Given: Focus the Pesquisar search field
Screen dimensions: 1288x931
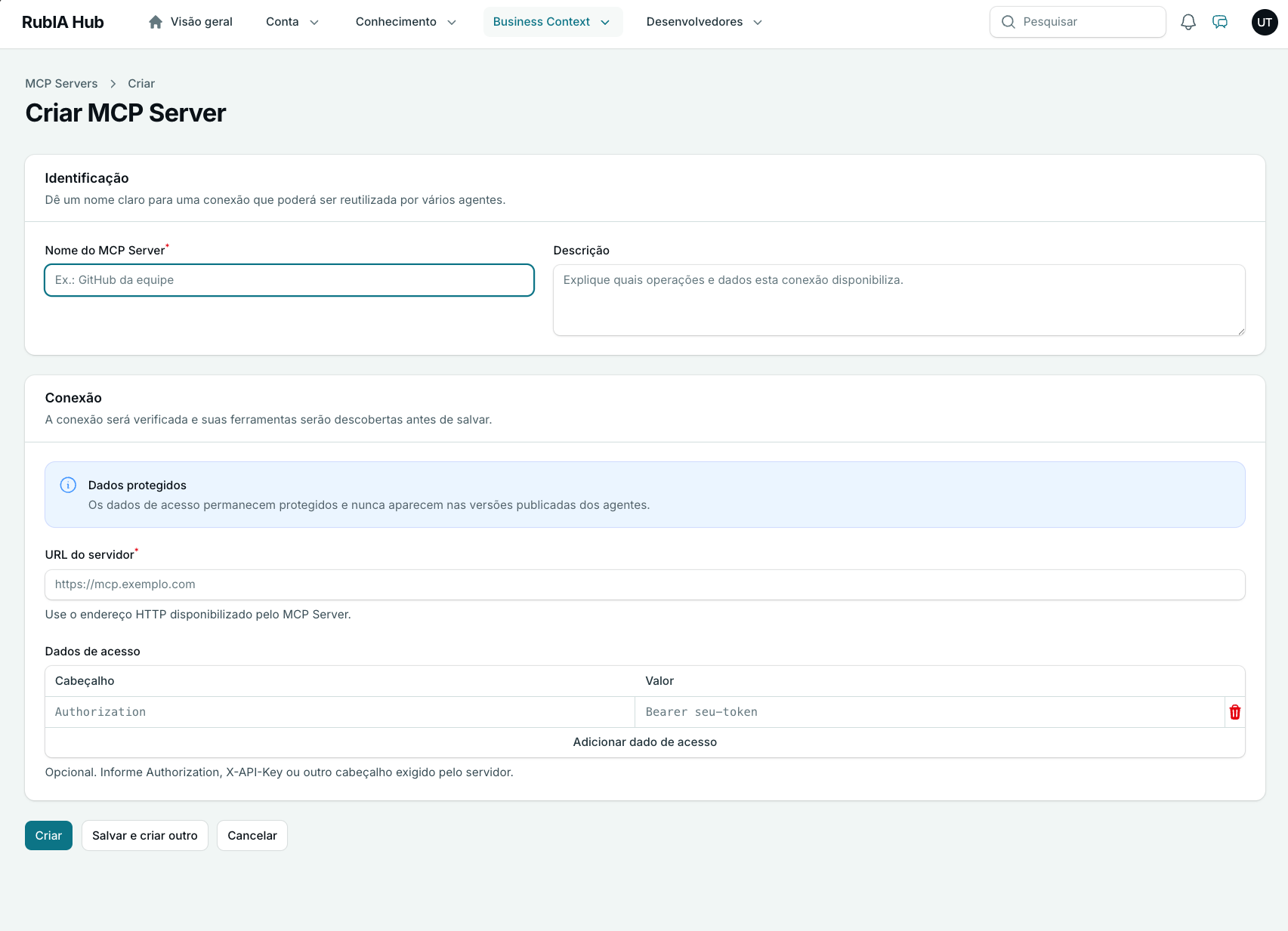Looking at the screenshot, I should point(1077,22).
